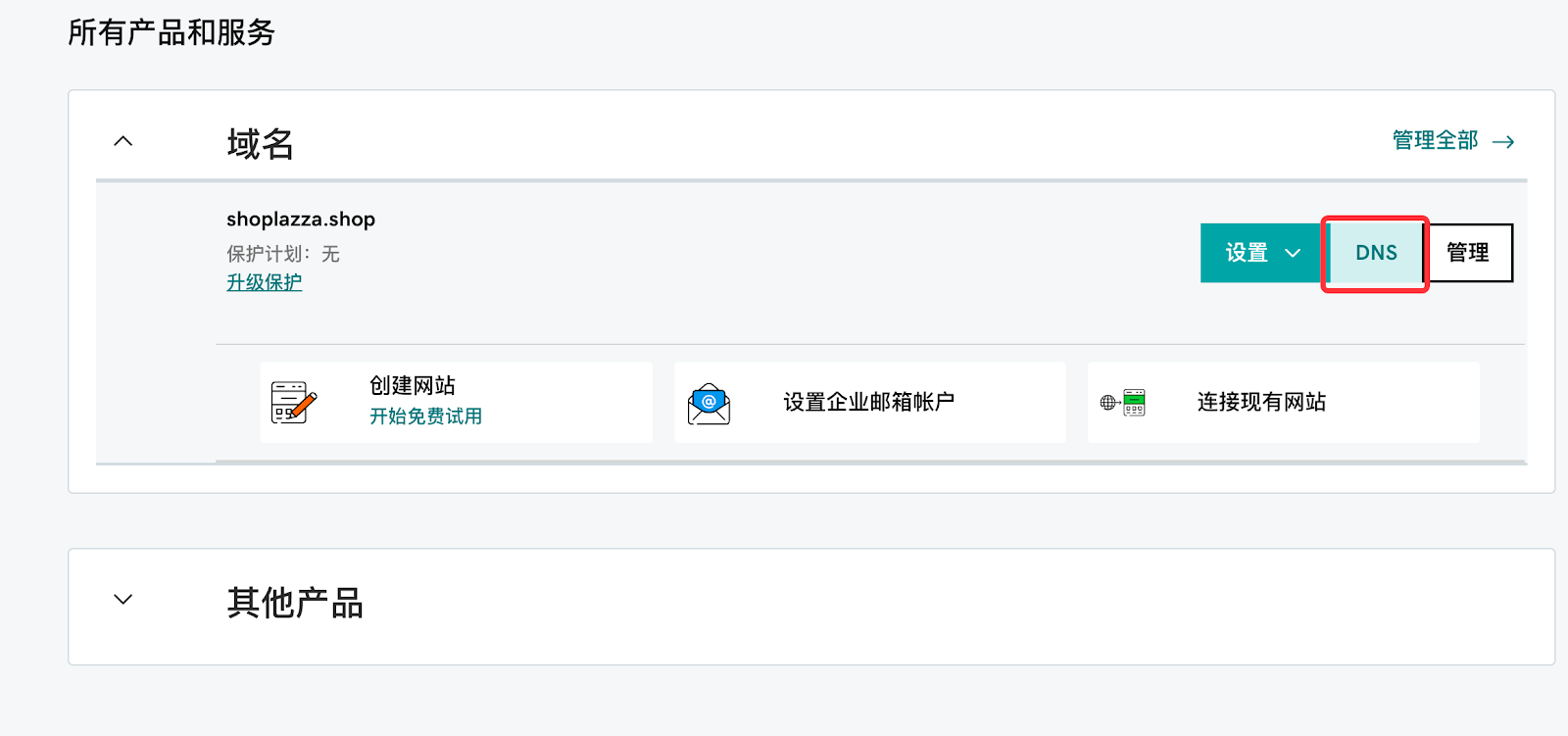Click the 所有产品和服务 page heading
The image size is (1568, 736).
point(171,32)
